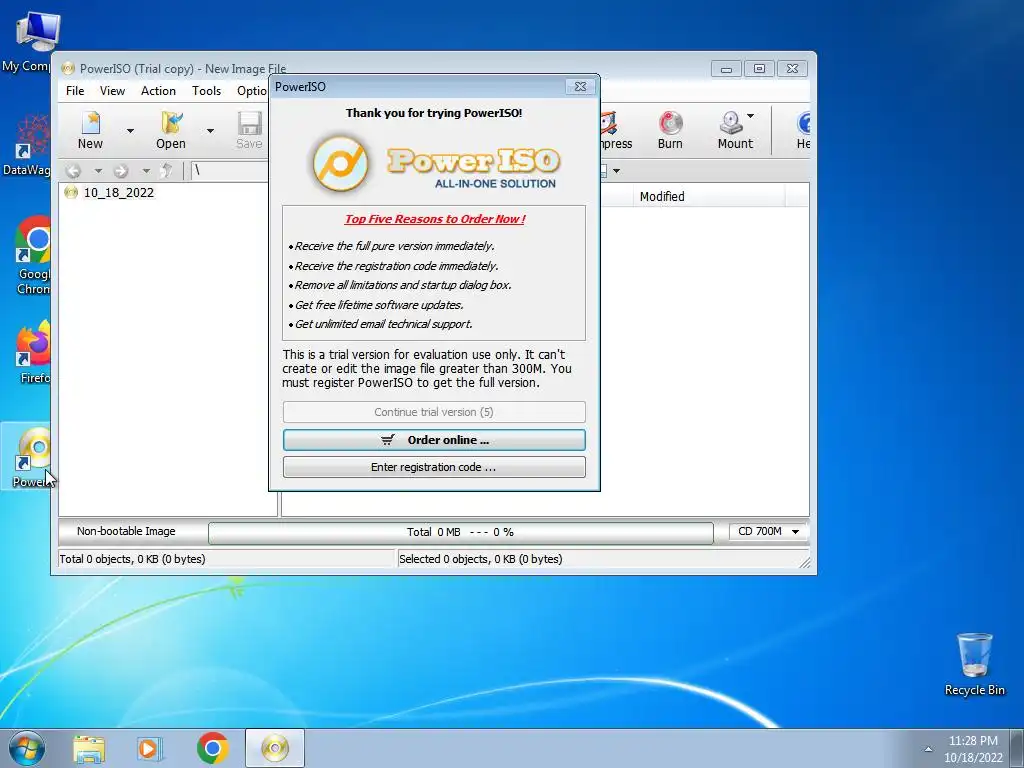This screenshot has height=768, width=1024.
Task: Click the Burn disc toolbar icon
Action: (670, 130)
